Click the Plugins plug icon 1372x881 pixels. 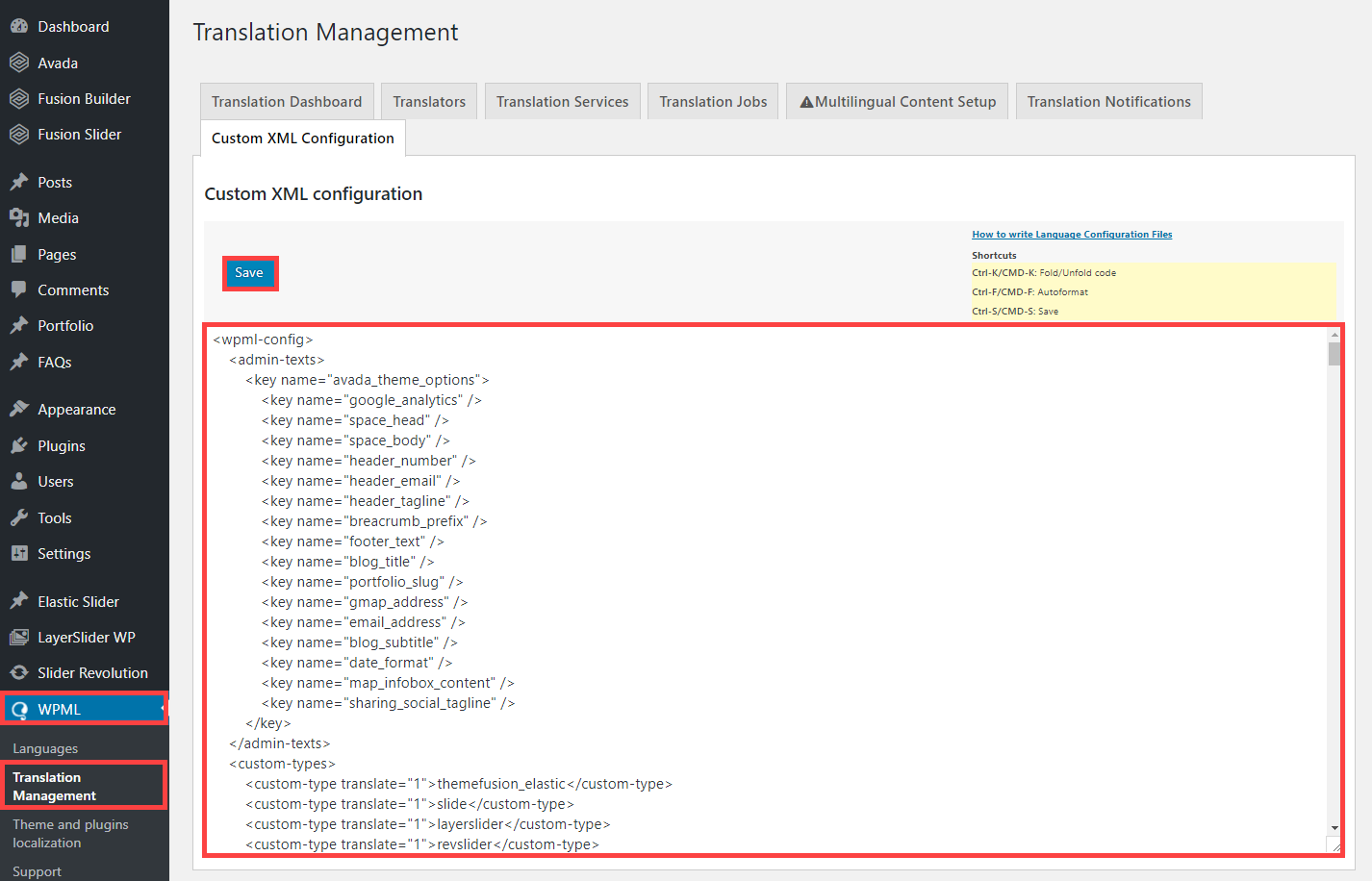19,445
